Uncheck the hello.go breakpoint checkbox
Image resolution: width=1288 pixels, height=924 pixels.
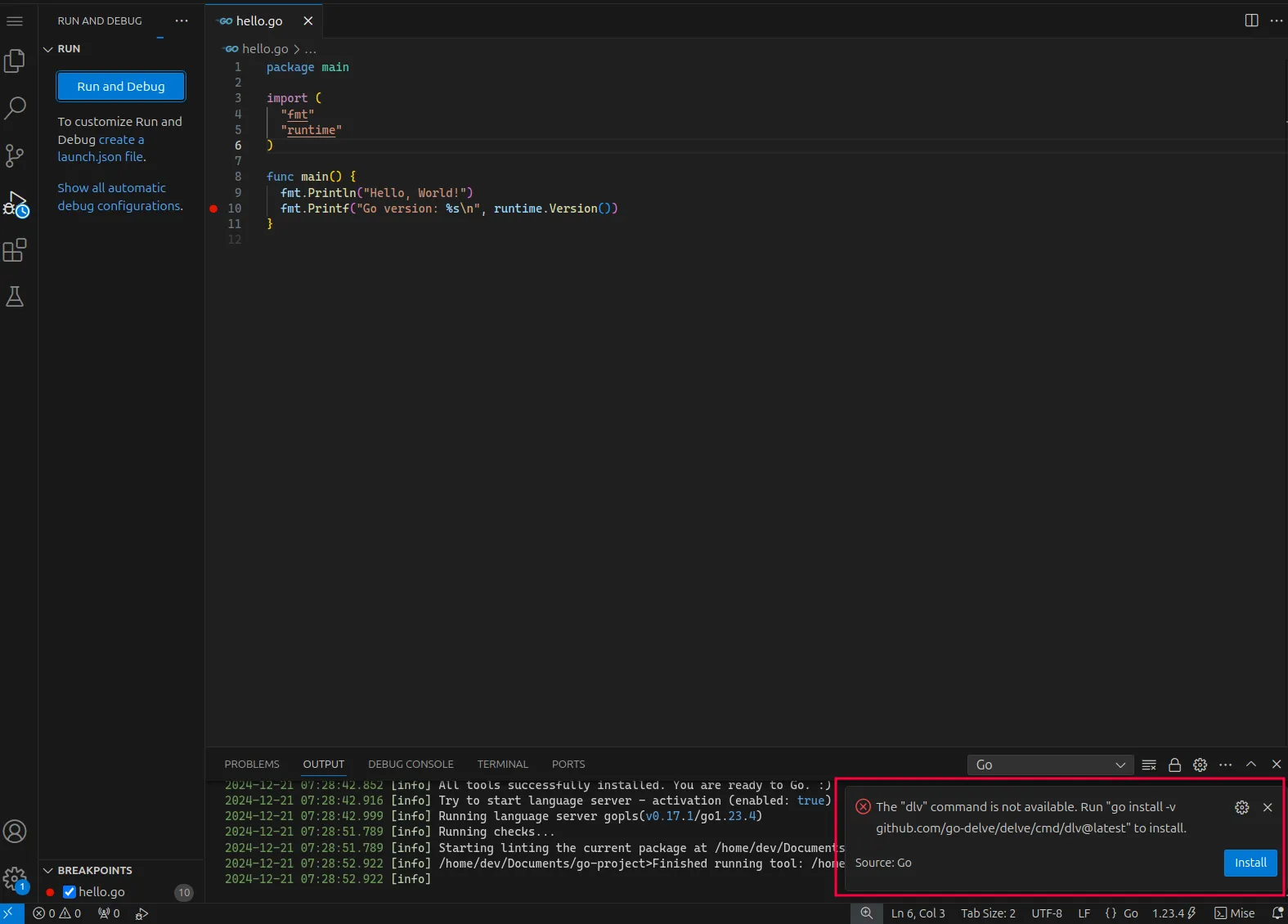coord(70,892)
